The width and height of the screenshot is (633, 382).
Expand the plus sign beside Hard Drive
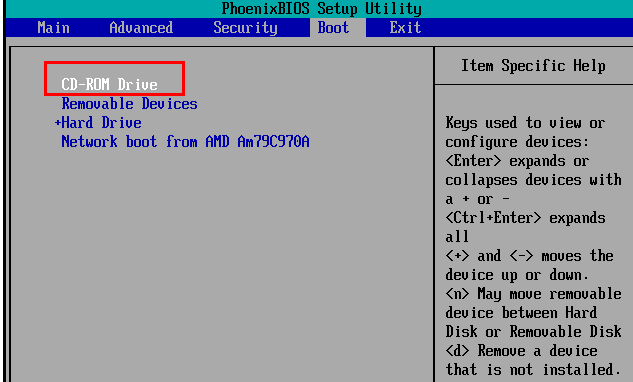pyautogui.click(x=58, y=122)
